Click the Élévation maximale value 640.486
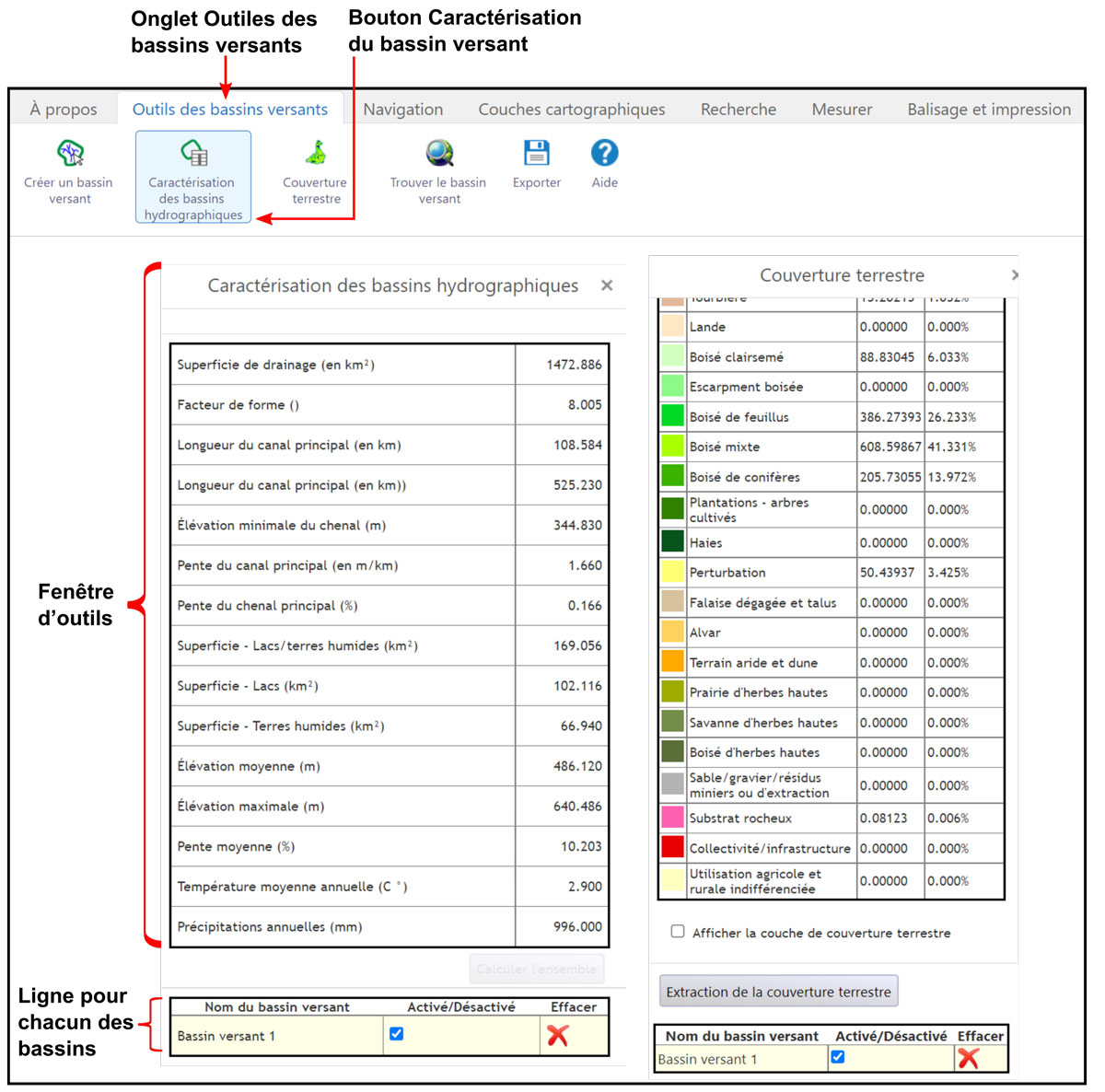 click(577, 806)
